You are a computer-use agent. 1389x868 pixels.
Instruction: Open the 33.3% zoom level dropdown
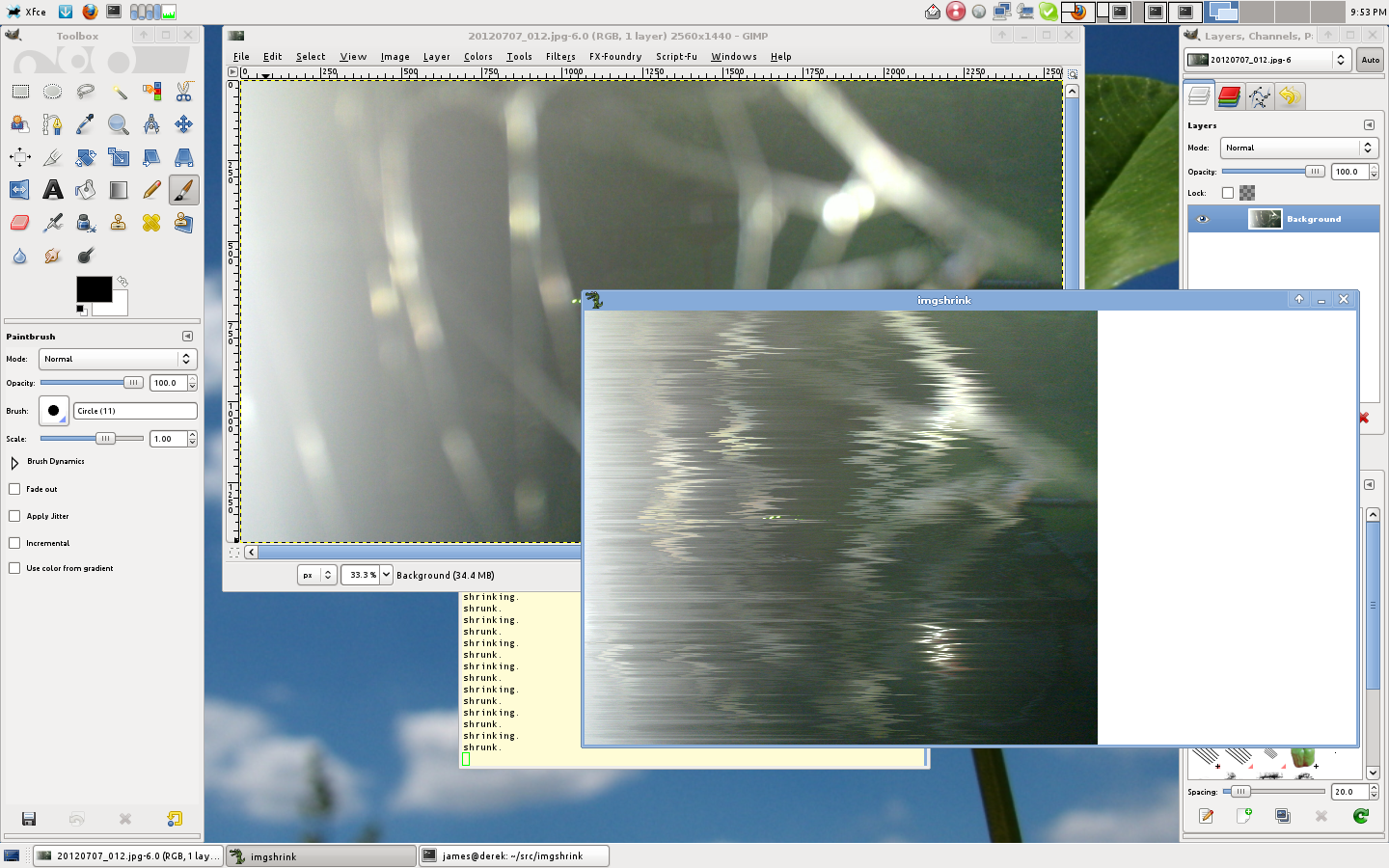pos(386,575)
